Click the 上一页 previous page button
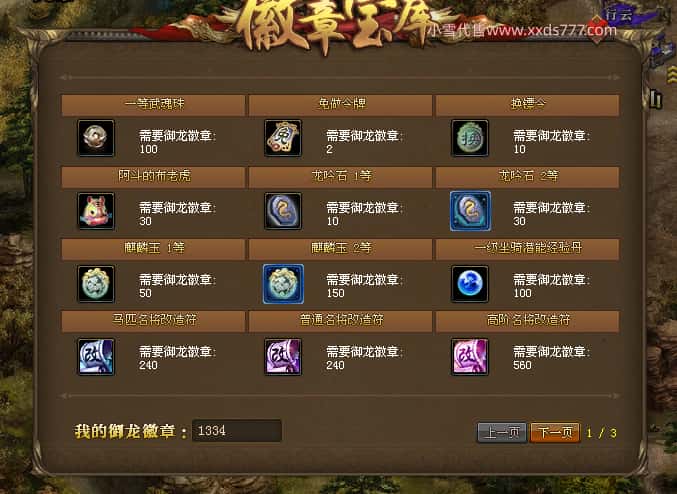Image resolution: width=677 pixels, height=494 pixels. click(502, 432)
